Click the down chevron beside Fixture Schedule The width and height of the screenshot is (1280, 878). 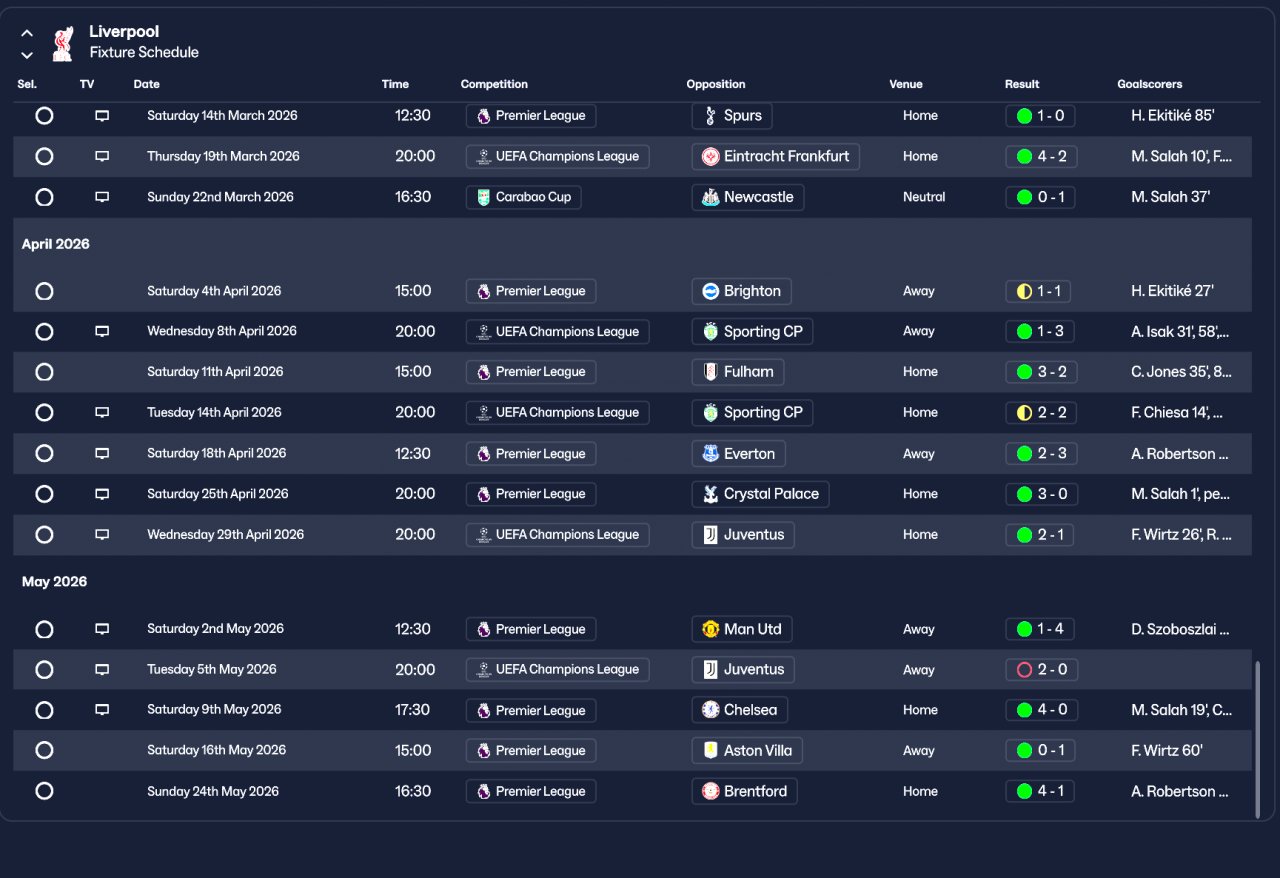[27, 55]
